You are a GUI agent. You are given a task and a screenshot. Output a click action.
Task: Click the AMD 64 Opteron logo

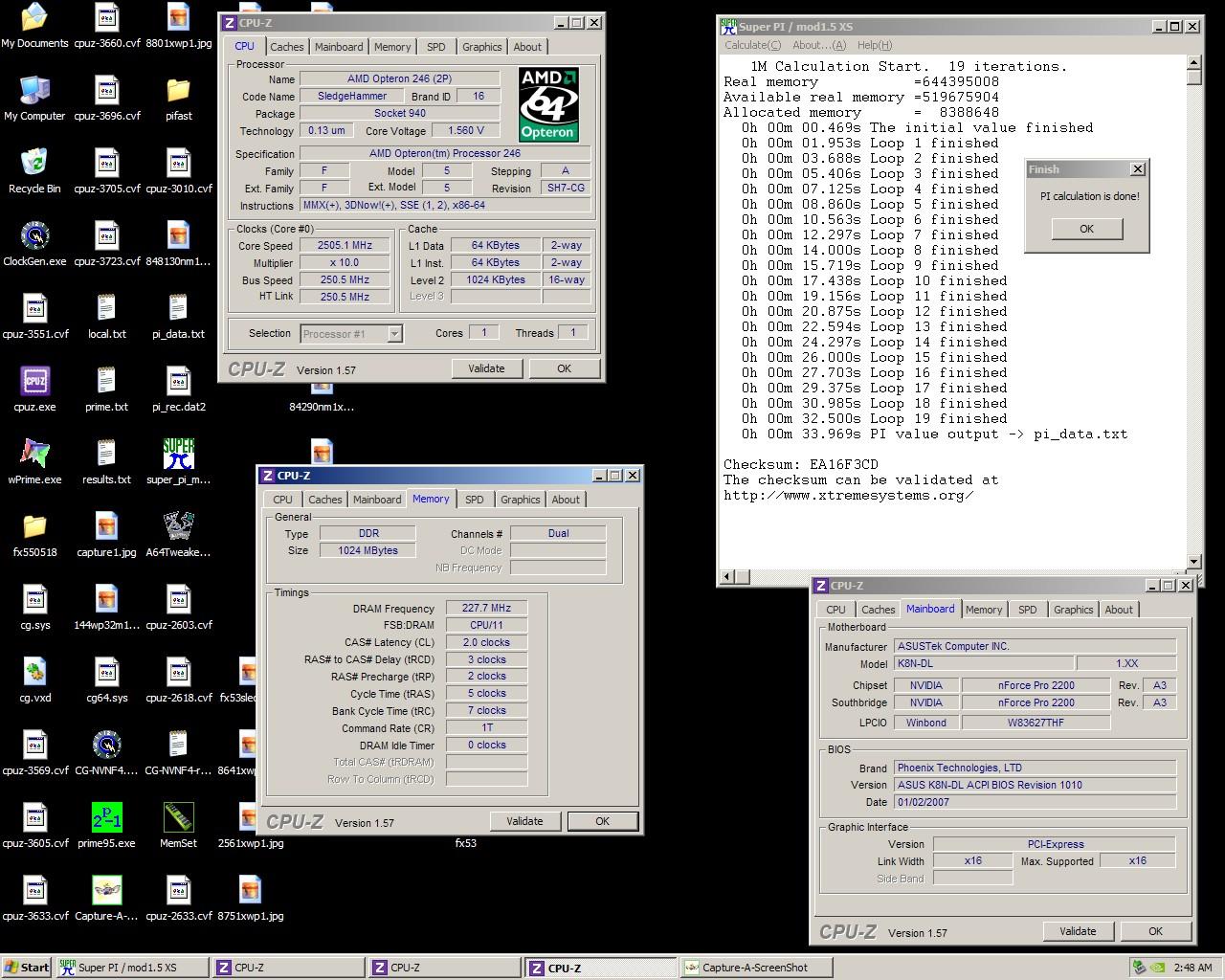[548, 104]
